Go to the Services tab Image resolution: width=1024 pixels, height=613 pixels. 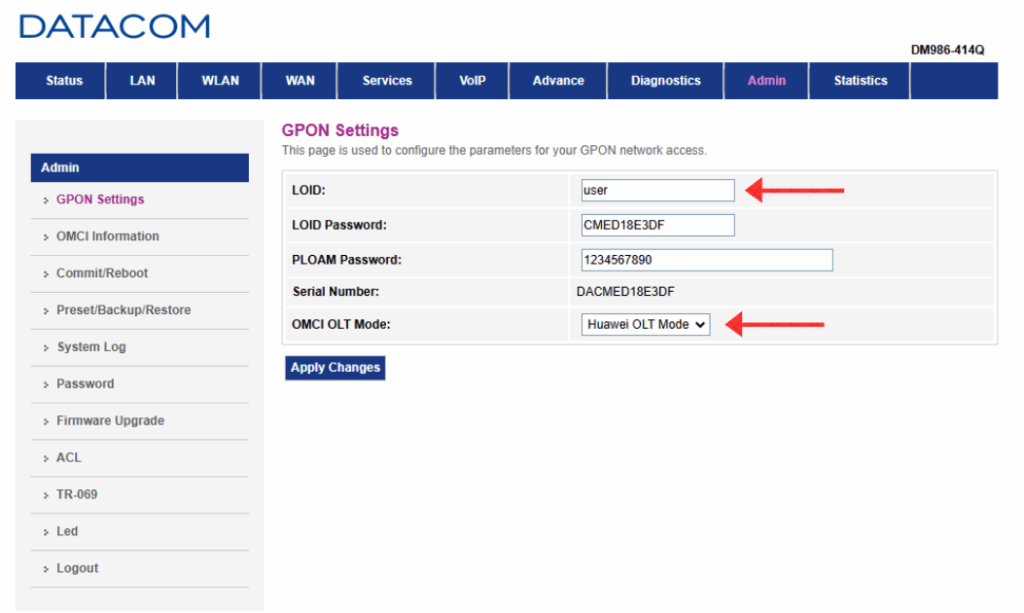point(387,81)
